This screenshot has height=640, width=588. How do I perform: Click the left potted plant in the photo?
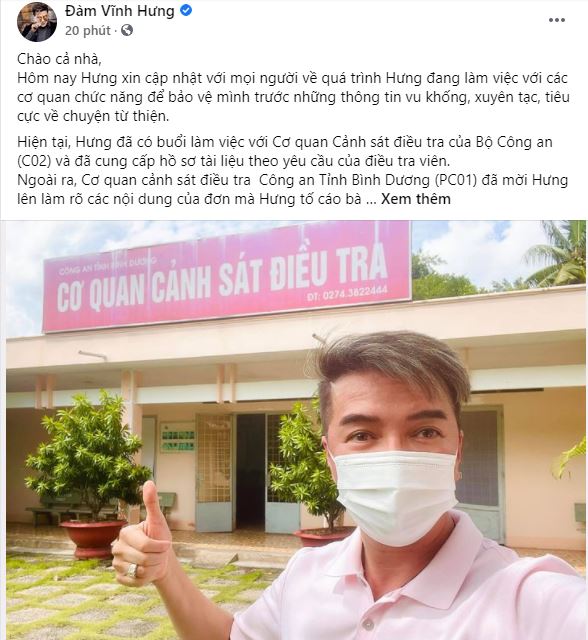click(x=90, y=471)
